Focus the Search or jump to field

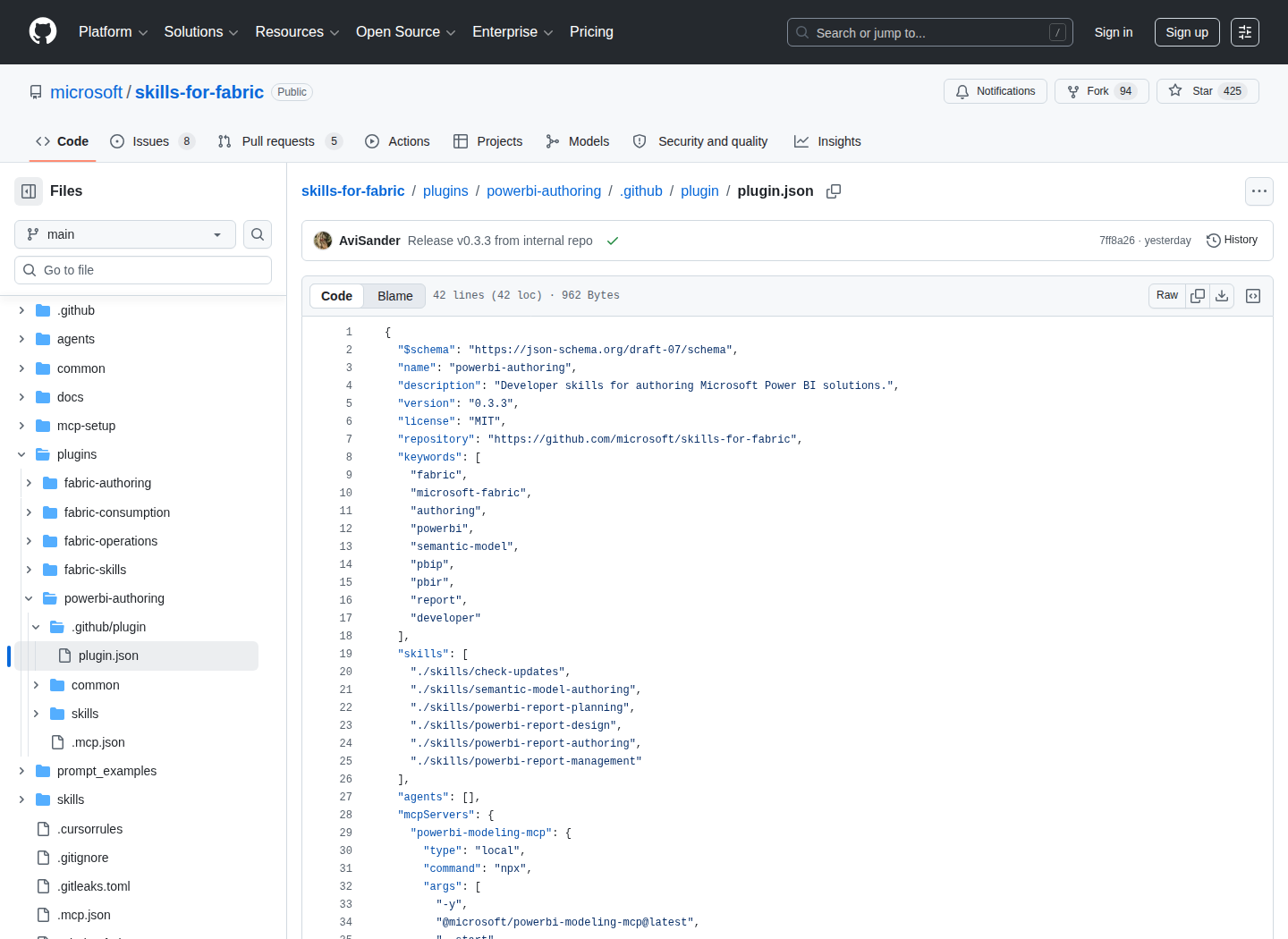(930, 32)
